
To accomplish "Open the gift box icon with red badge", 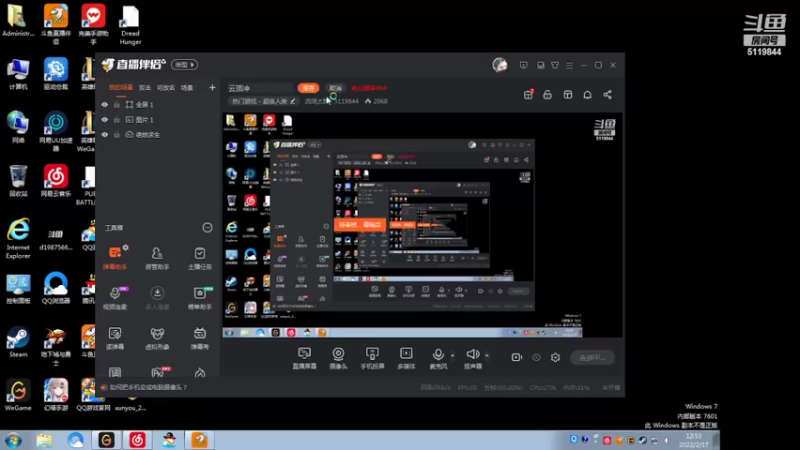I will point(528,94).
